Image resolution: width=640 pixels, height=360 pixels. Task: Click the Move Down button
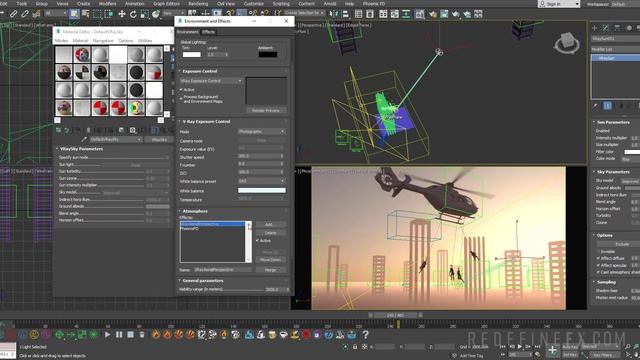point(271,260)
